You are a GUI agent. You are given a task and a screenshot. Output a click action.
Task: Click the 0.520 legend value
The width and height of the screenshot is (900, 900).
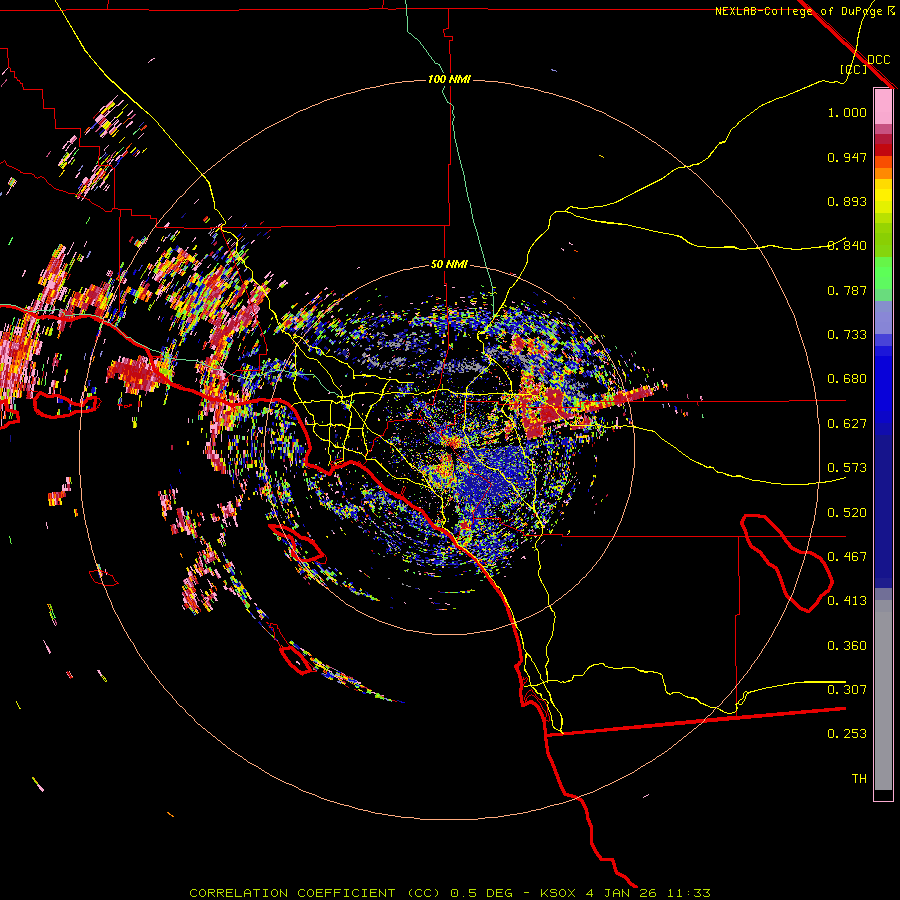(847, 513)
